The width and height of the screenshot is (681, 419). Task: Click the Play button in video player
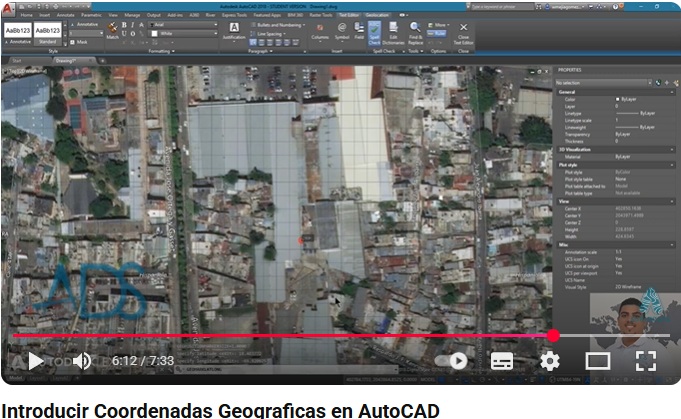(35, 361)
